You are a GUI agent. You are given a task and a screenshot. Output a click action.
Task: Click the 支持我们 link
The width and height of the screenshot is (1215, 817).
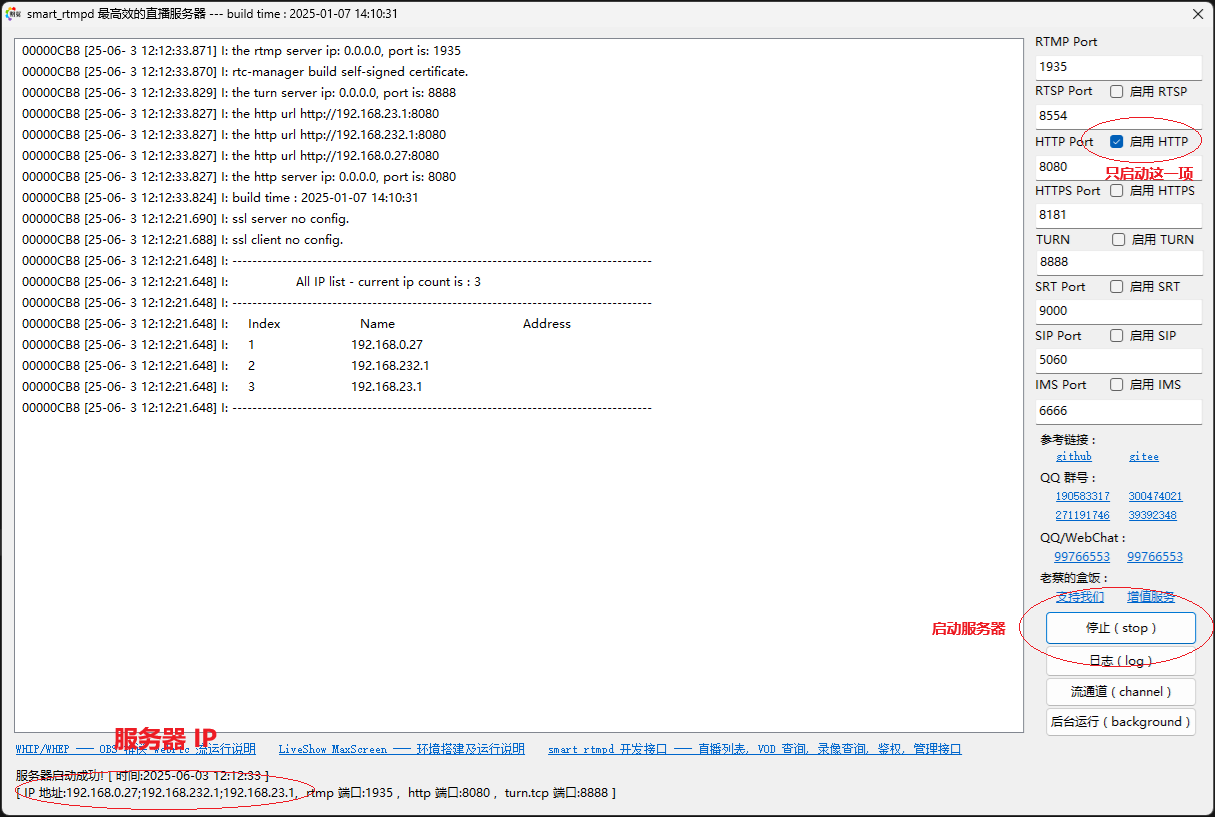(1080, 597)
